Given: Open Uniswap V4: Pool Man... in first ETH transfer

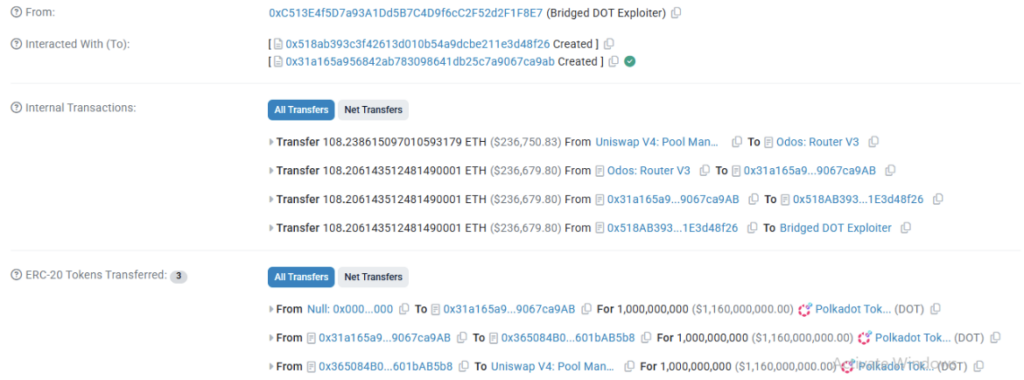Looking at the screenshot, I should 657,142.
